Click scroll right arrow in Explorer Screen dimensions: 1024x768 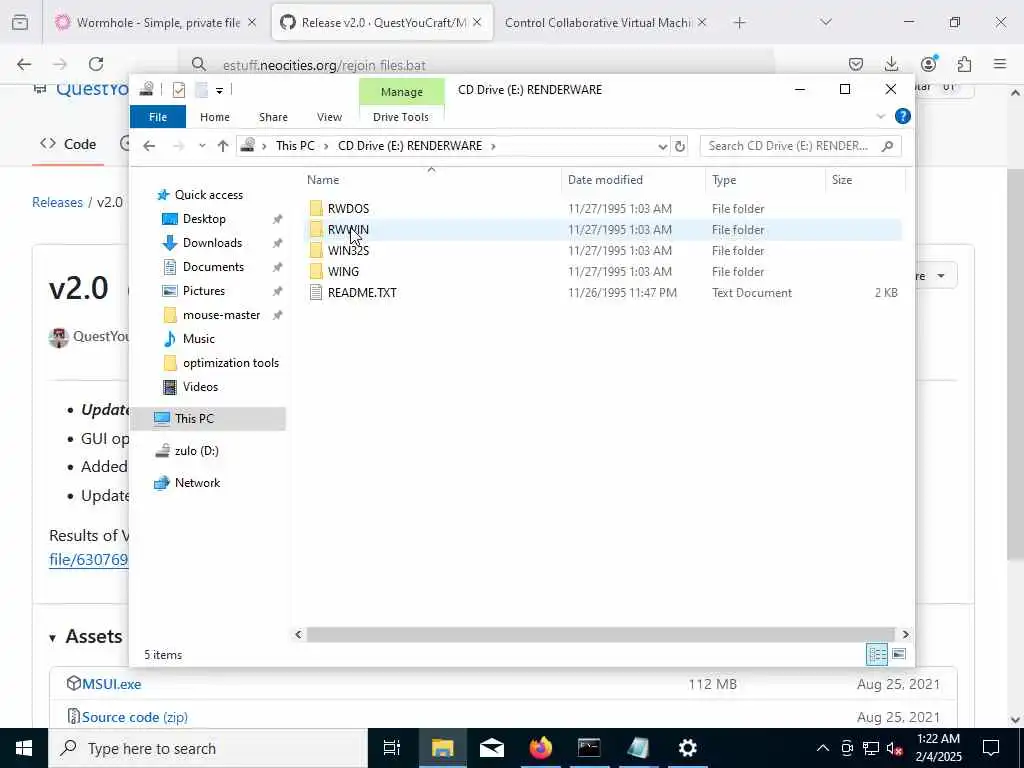point(905,634)
